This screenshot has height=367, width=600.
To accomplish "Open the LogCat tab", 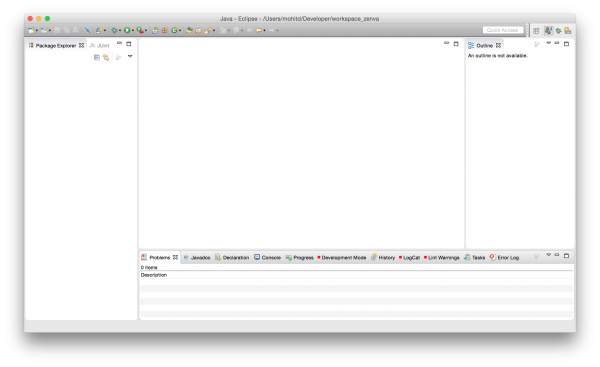I will click(x=409, y=258).
